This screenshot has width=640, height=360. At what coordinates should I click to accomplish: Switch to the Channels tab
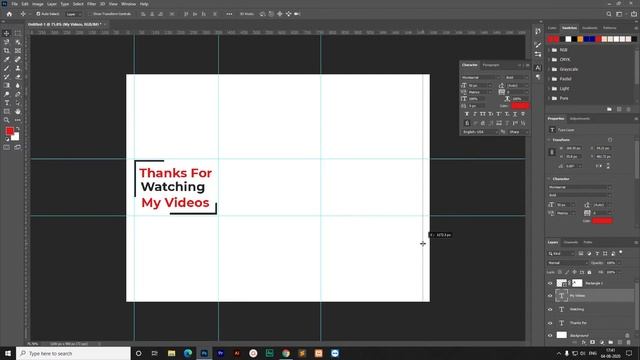571,242
